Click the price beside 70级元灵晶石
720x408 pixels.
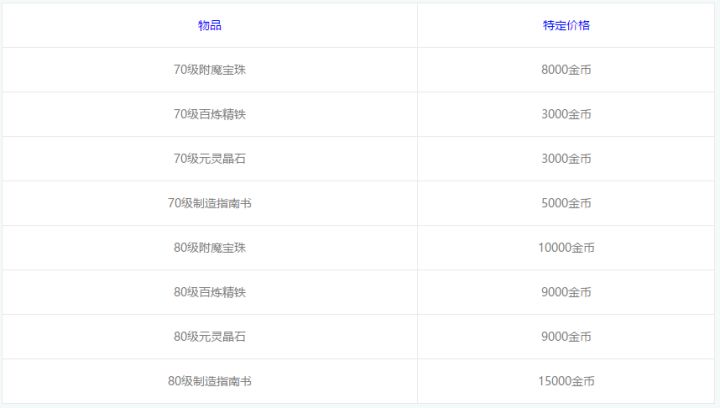(566, 159)
